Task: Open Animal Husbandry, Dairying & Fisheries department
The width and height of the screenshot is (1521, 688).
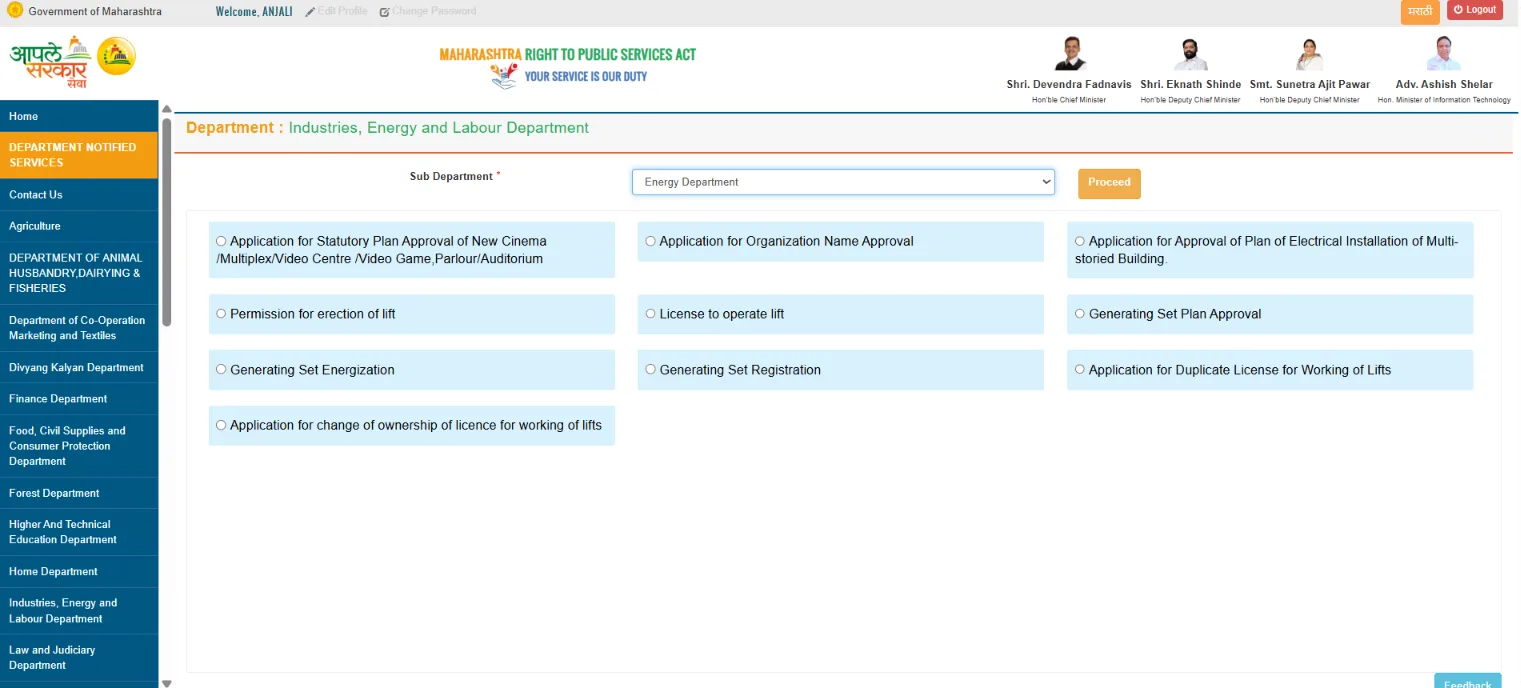Action: pyautogui.click(x=79, y=273)
